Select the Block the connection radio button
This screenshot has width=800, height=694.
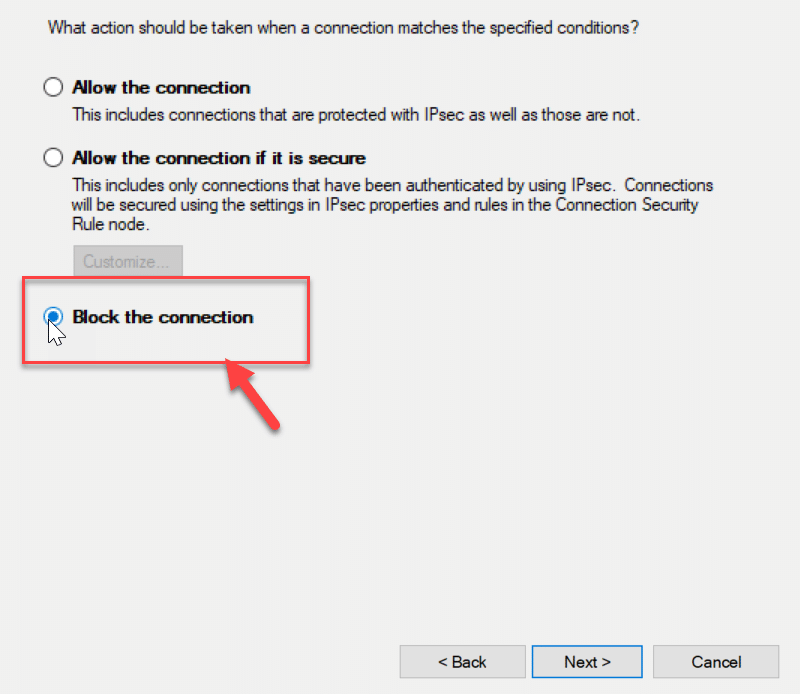[x=53, y=317]
